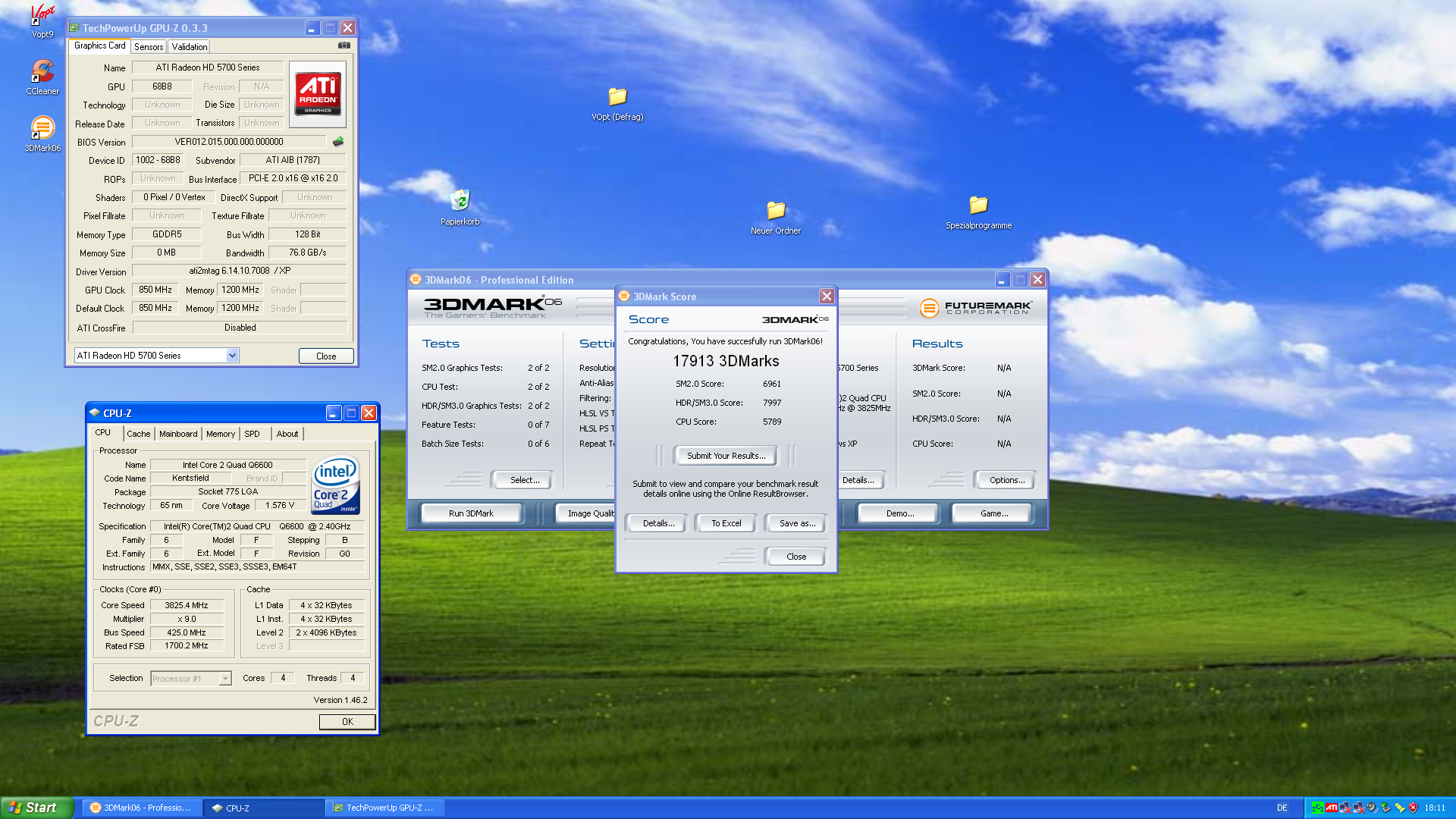Expand the ATI Radeon HD 5700 dropdown
The height and width of the screenshot is (819, 1456).
(x=232, y=356)
